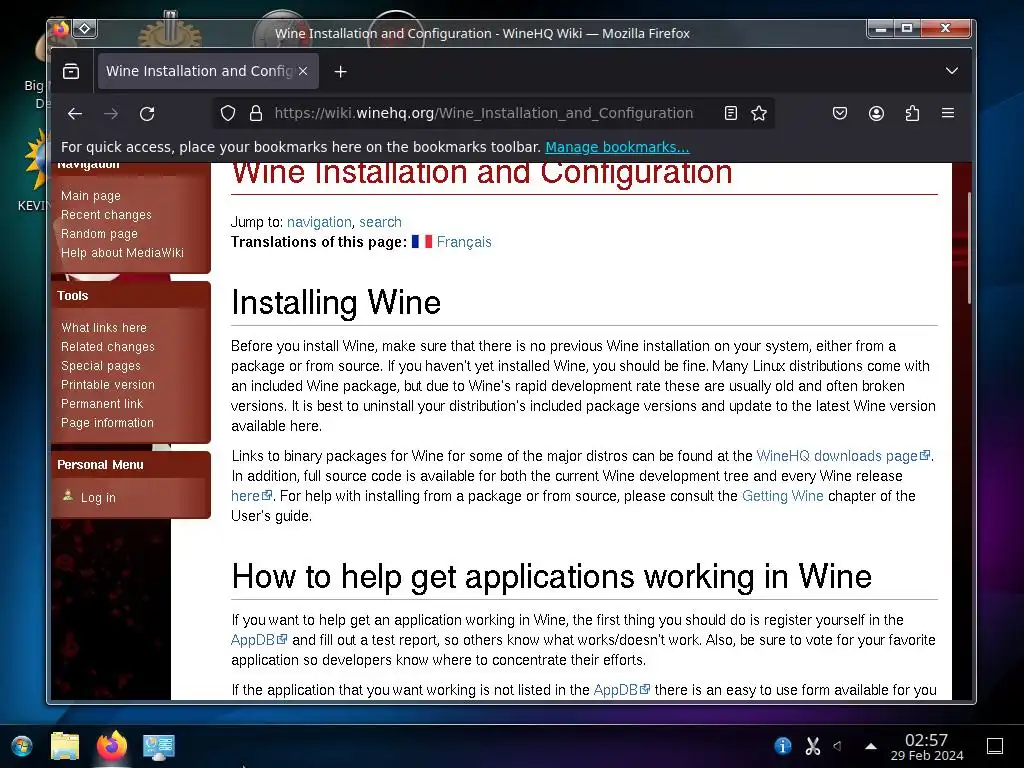Select the Wine Installation and Config tab
This screenshot has width=1024, height=768.
(208, 71)
